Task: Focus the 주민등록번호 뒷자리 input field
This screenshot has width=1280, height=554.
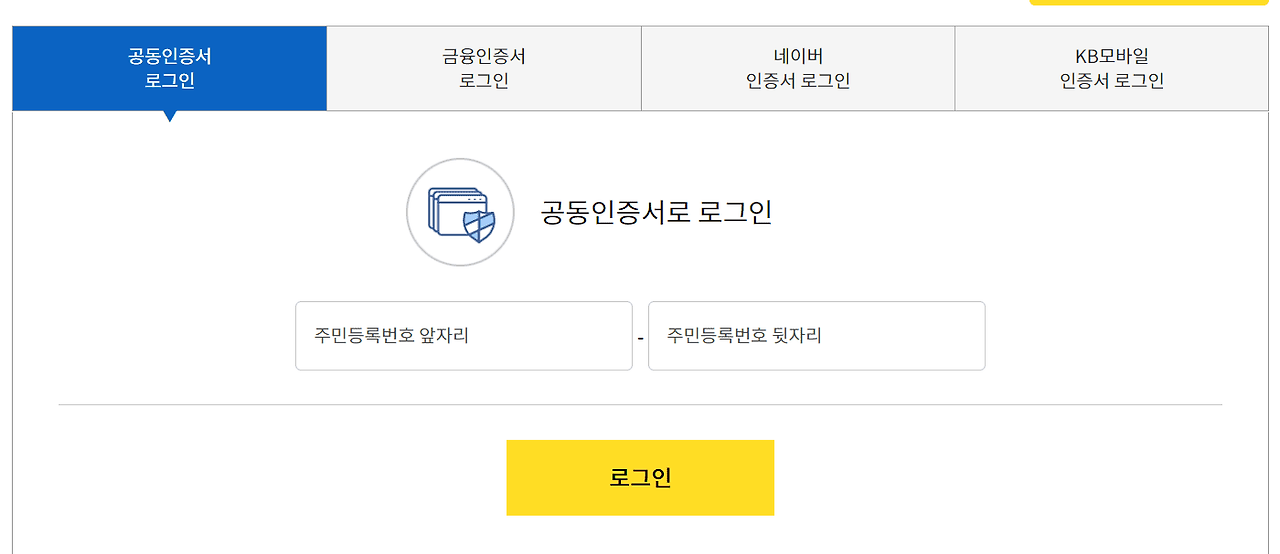Action: (x=817, y=336)
